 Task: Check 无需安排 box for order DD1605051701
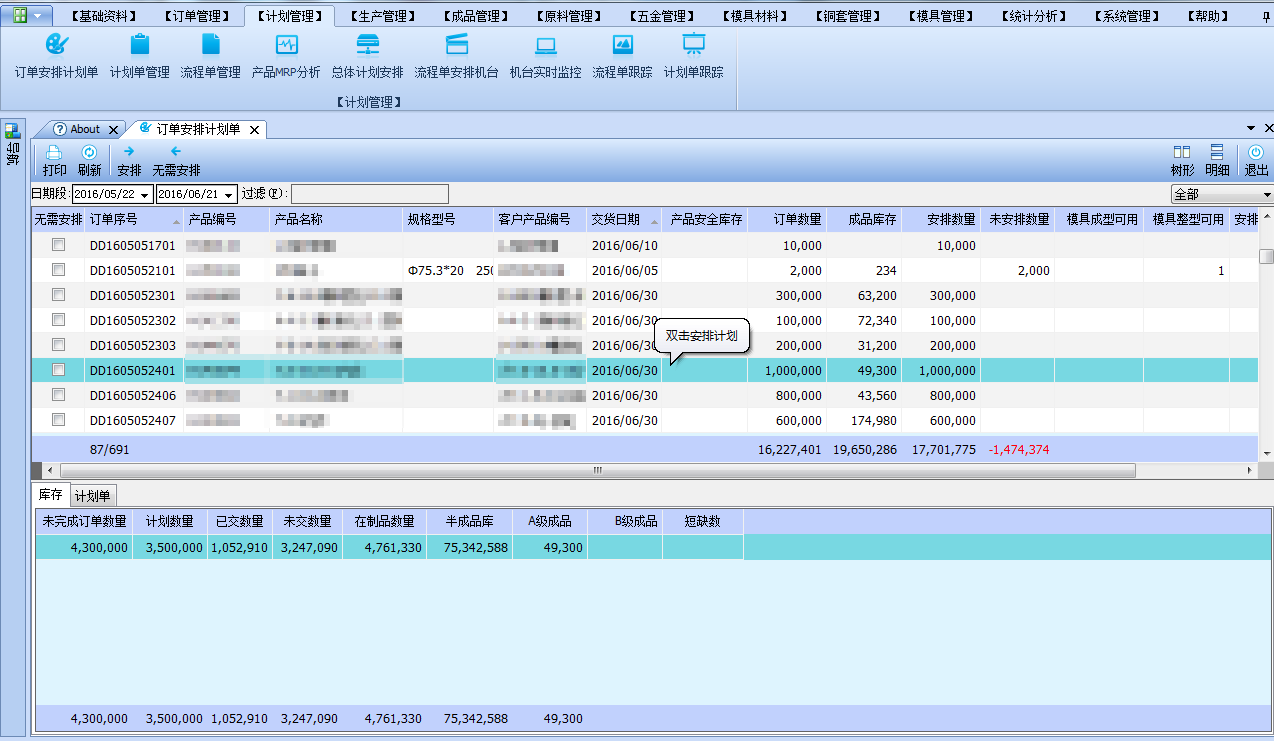(58, 245)
